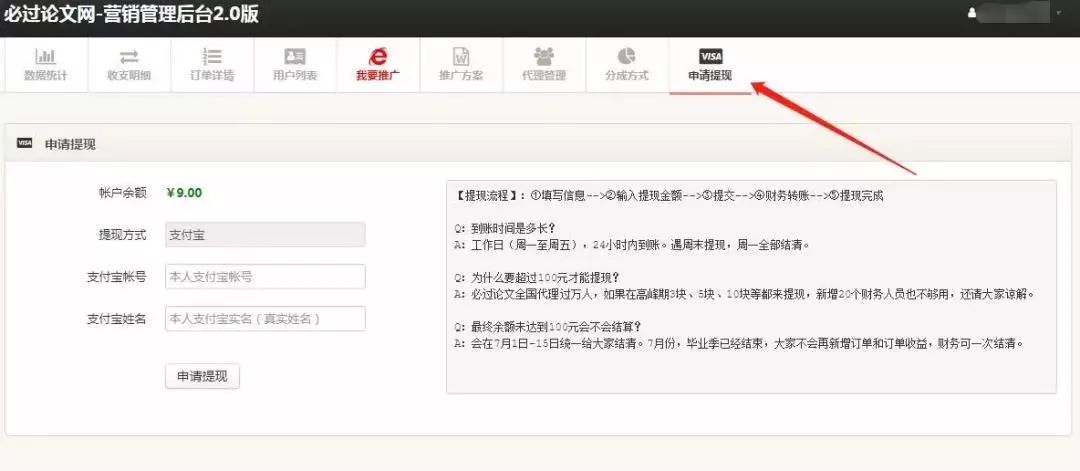Click the 代理管理 users group icon

click(544, 56)
